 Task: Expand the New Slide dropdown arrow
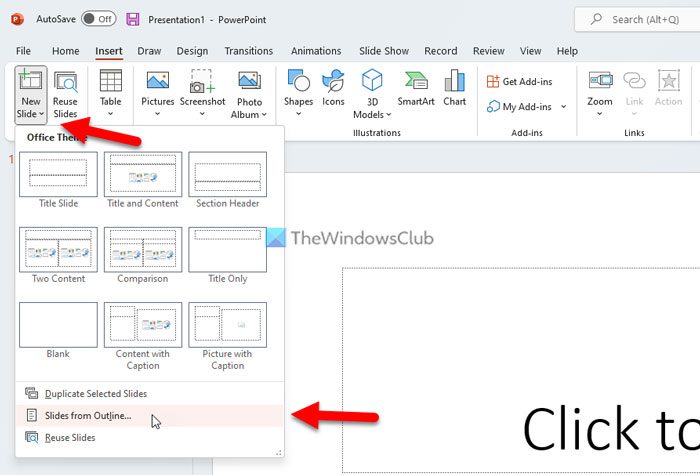[x=42, y=114]
